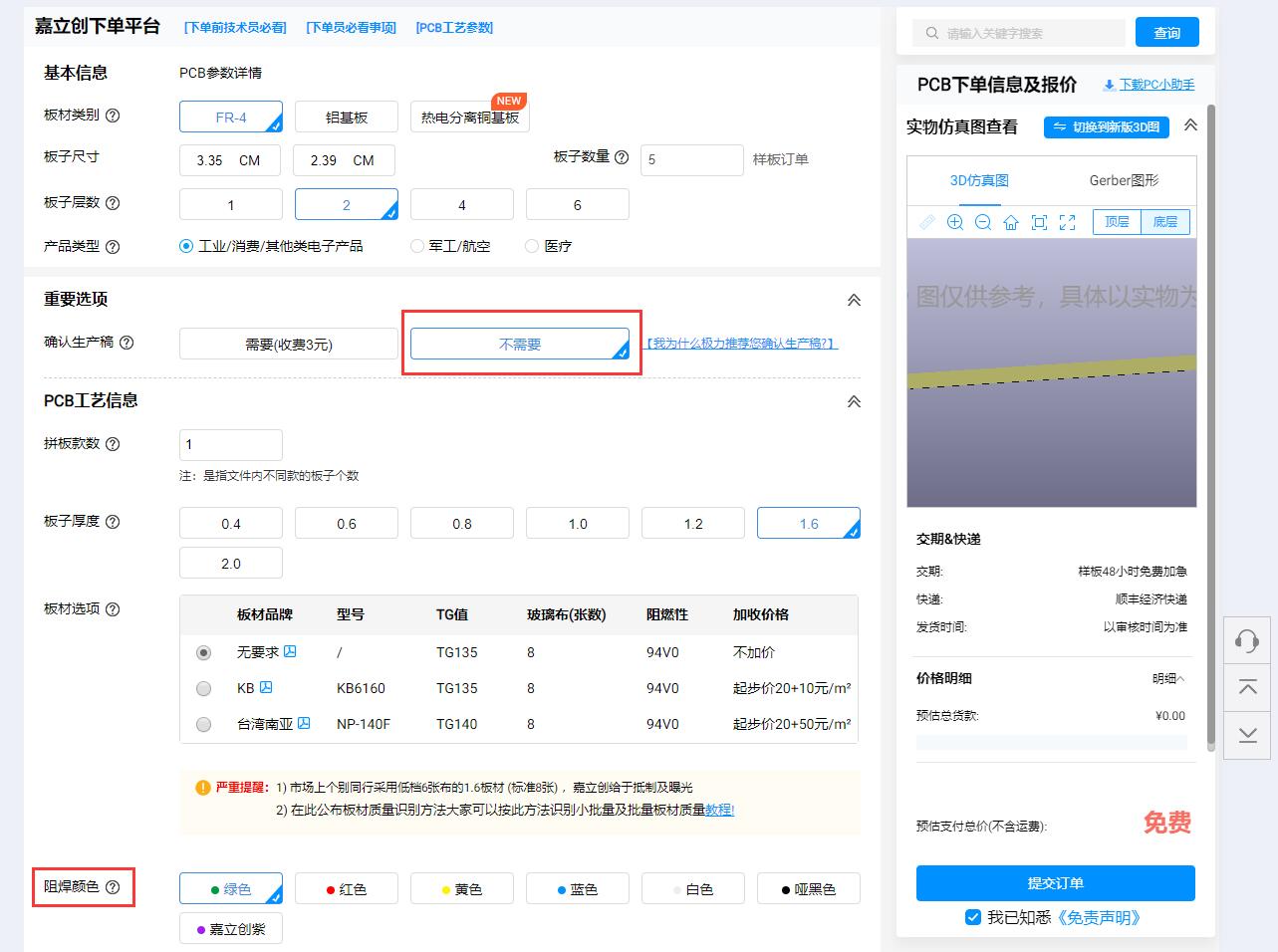Jump to page top arrow icon

(x=1247, y=688)
